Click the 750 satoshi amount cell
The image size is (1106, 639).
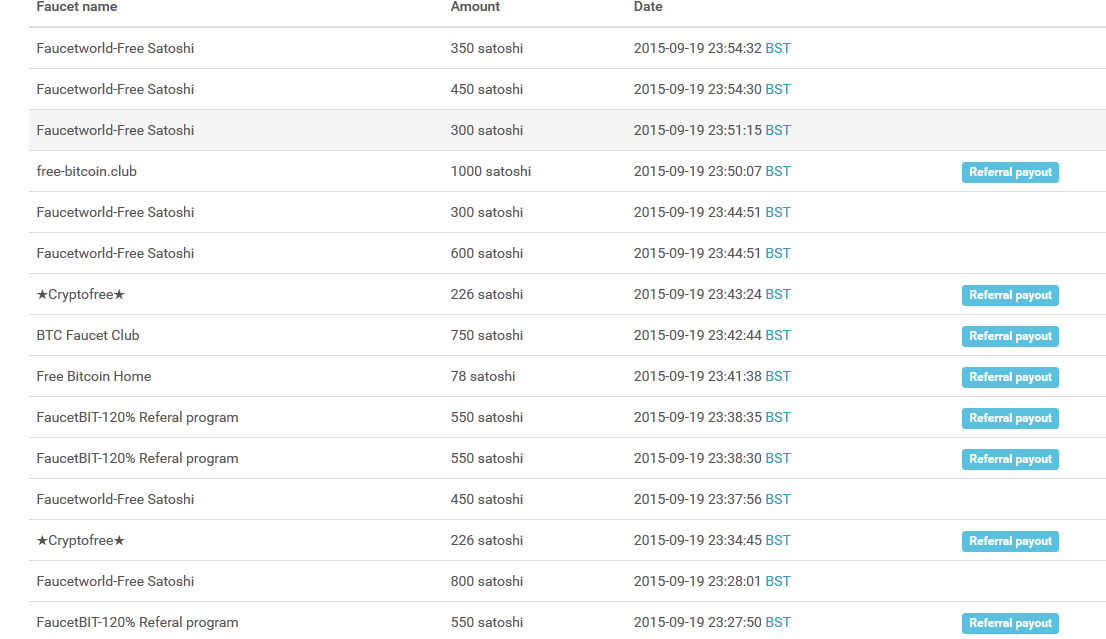[487, 335]
